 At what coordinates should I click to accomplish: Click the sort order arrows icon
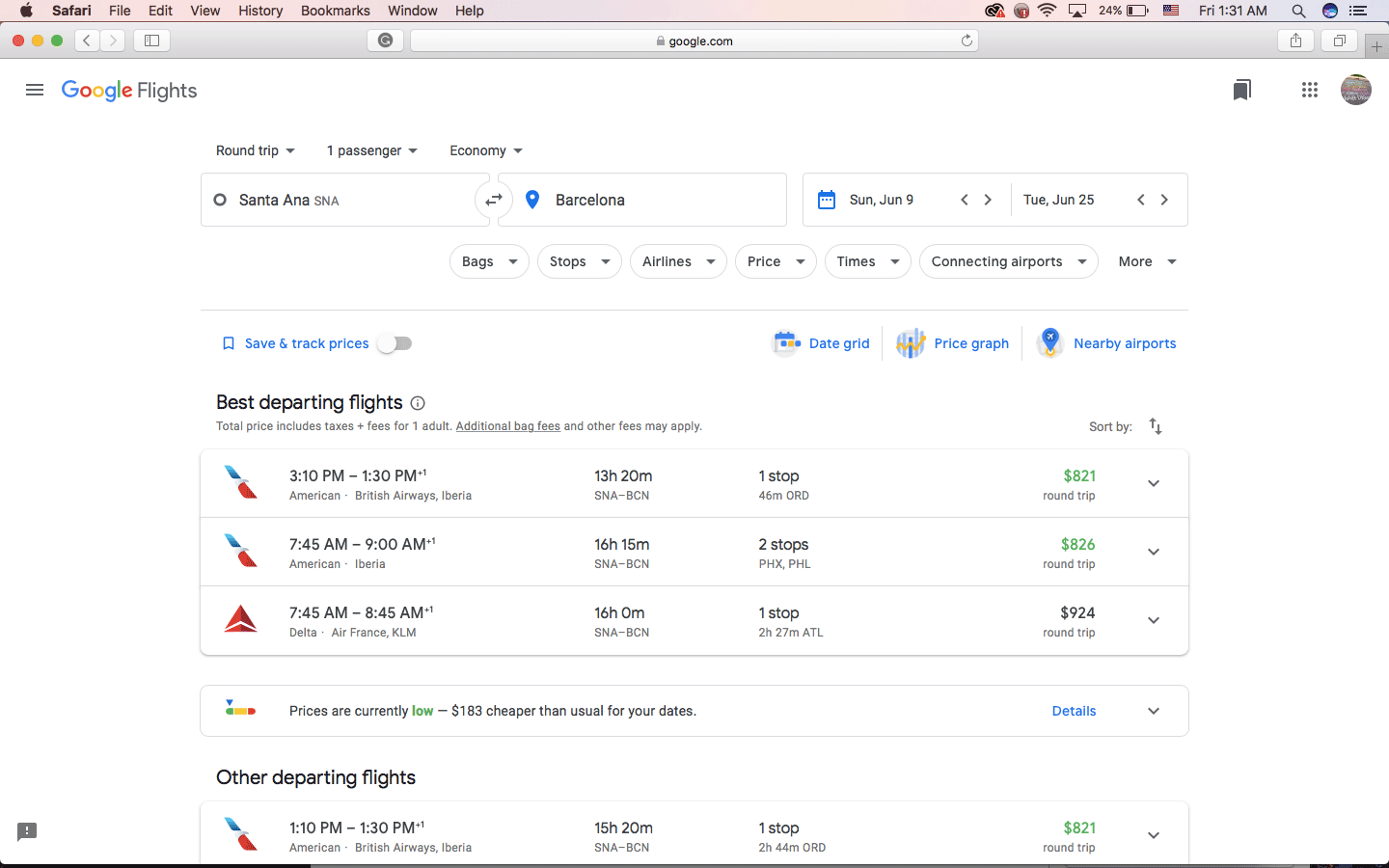click(x=1156, y=426)
